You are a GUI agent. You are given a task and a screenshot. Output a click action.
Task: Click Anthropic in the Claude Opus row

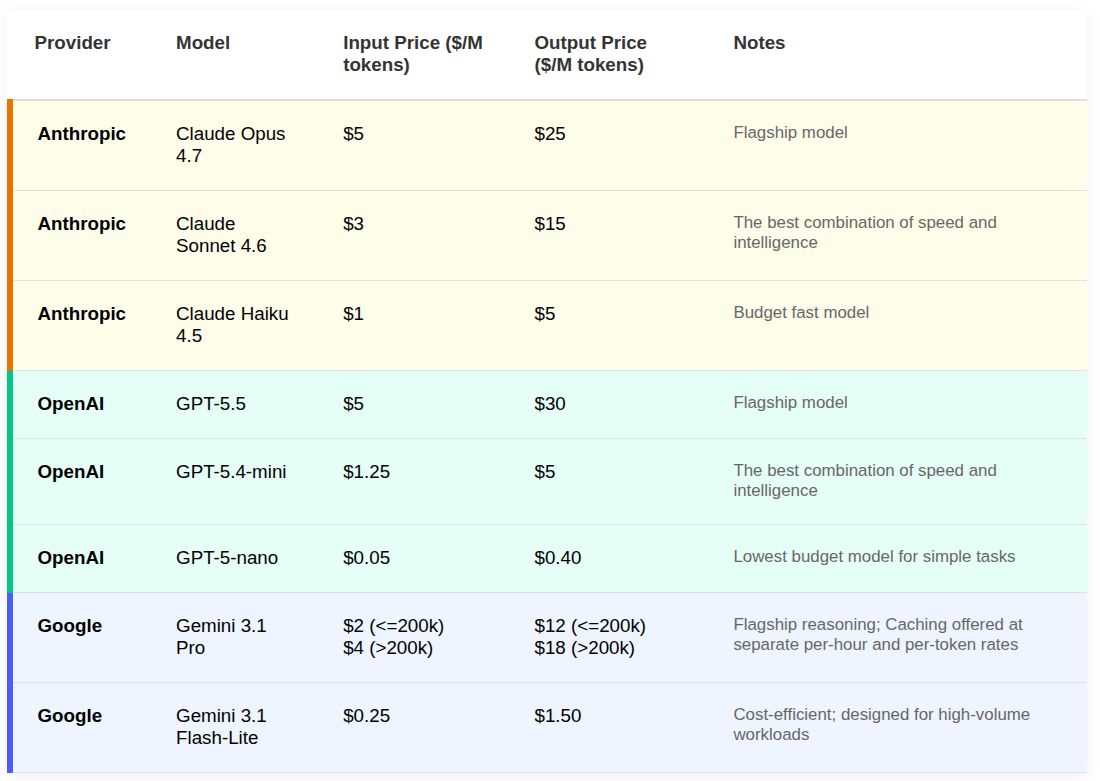pyautogui.click(x=81, y=133)
